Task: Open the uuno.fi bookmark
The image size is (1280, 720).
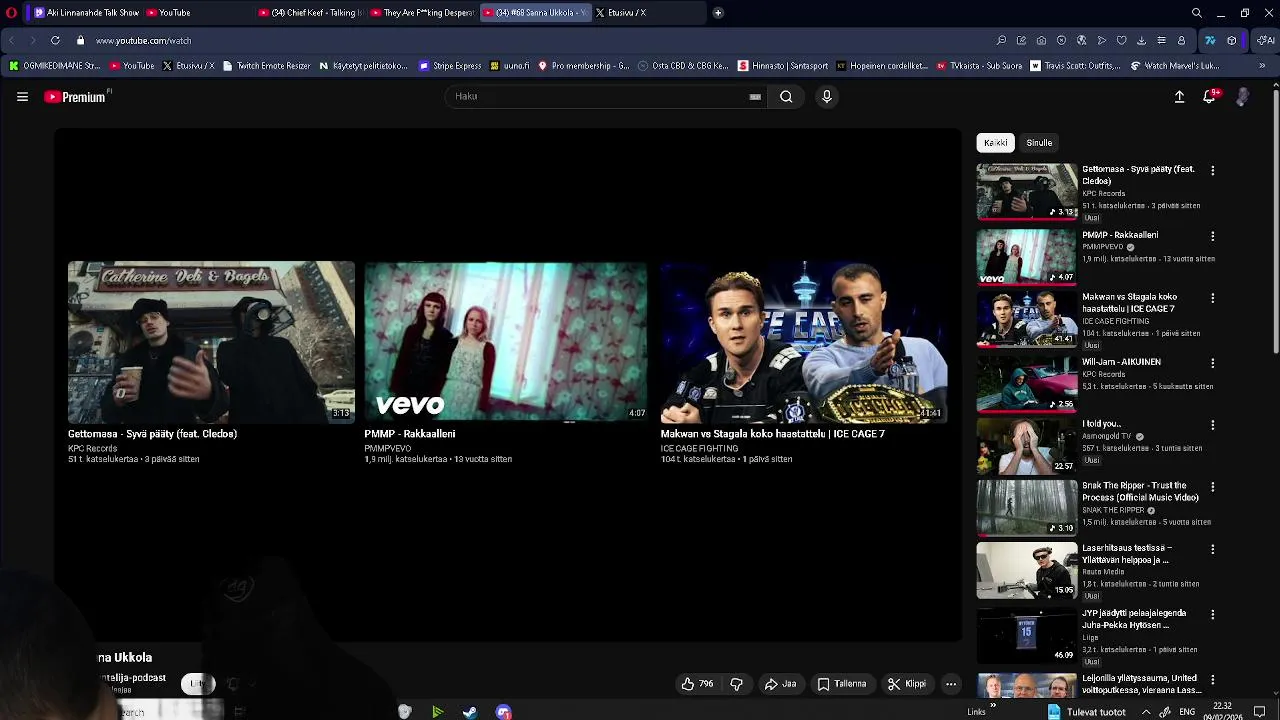Action: pyautogui.click(x=509, y=66)
